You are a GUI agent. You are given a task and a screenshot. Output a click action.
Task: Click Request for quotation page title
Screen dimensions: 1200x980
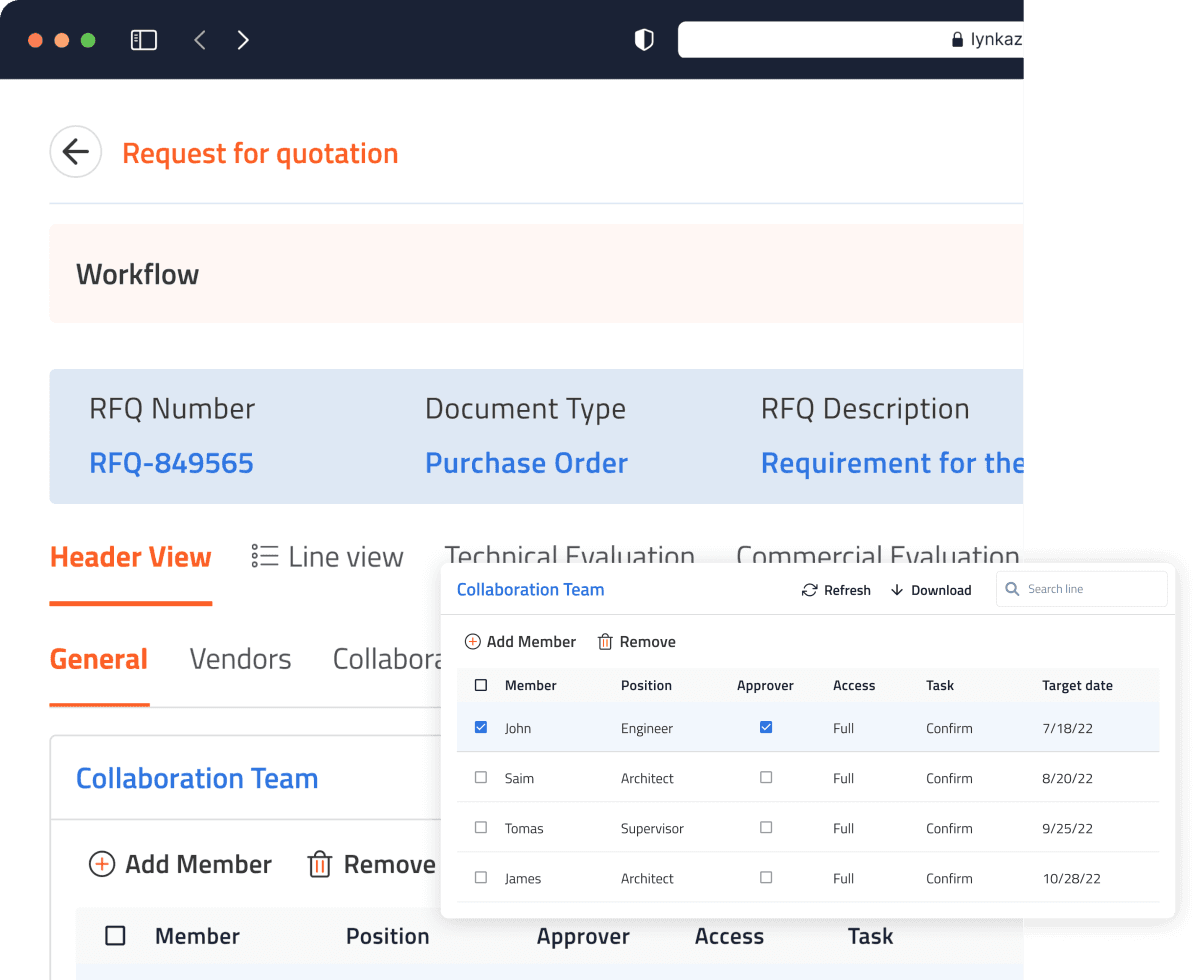260,153
